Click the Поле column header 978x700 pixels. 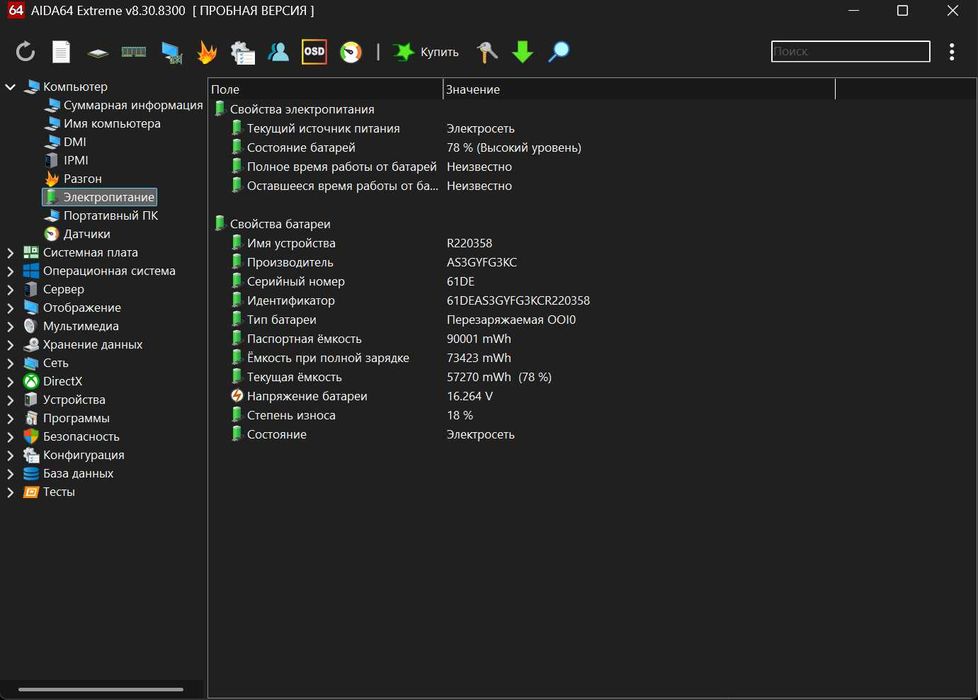(325, 89)
